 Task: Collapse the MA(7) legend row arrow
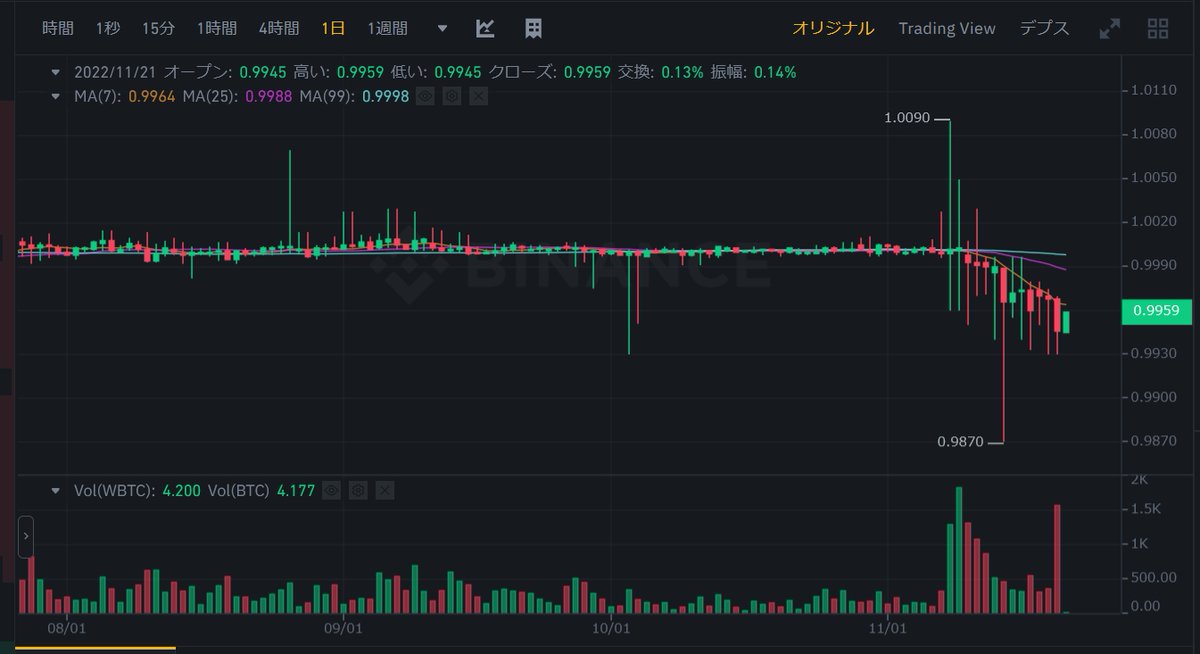click(56, 96)
